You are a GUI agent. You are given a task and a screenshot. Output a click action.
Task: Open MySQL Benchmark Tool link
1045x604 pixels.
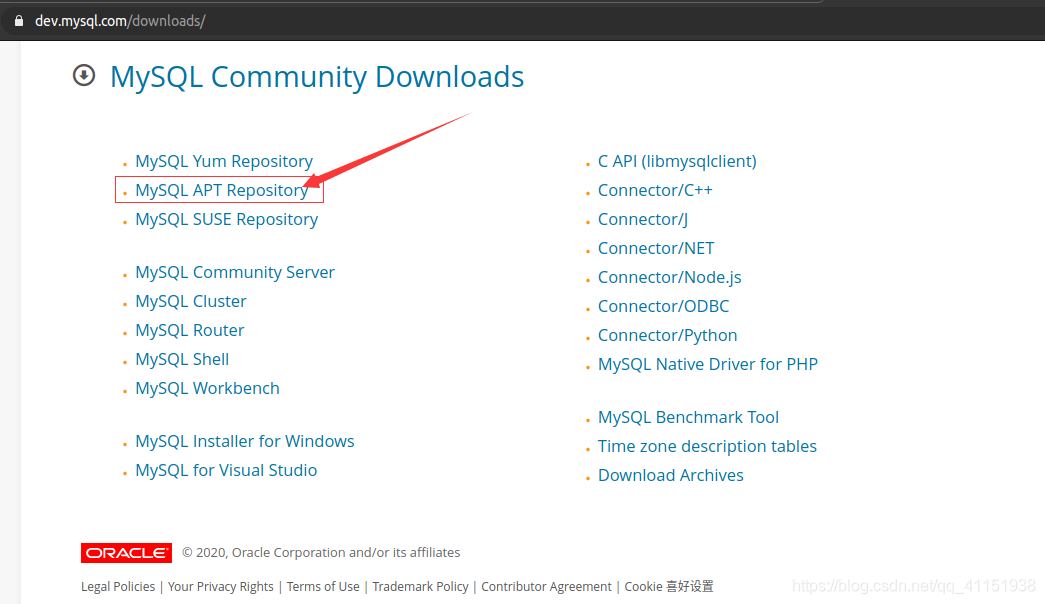coord(688,417)
